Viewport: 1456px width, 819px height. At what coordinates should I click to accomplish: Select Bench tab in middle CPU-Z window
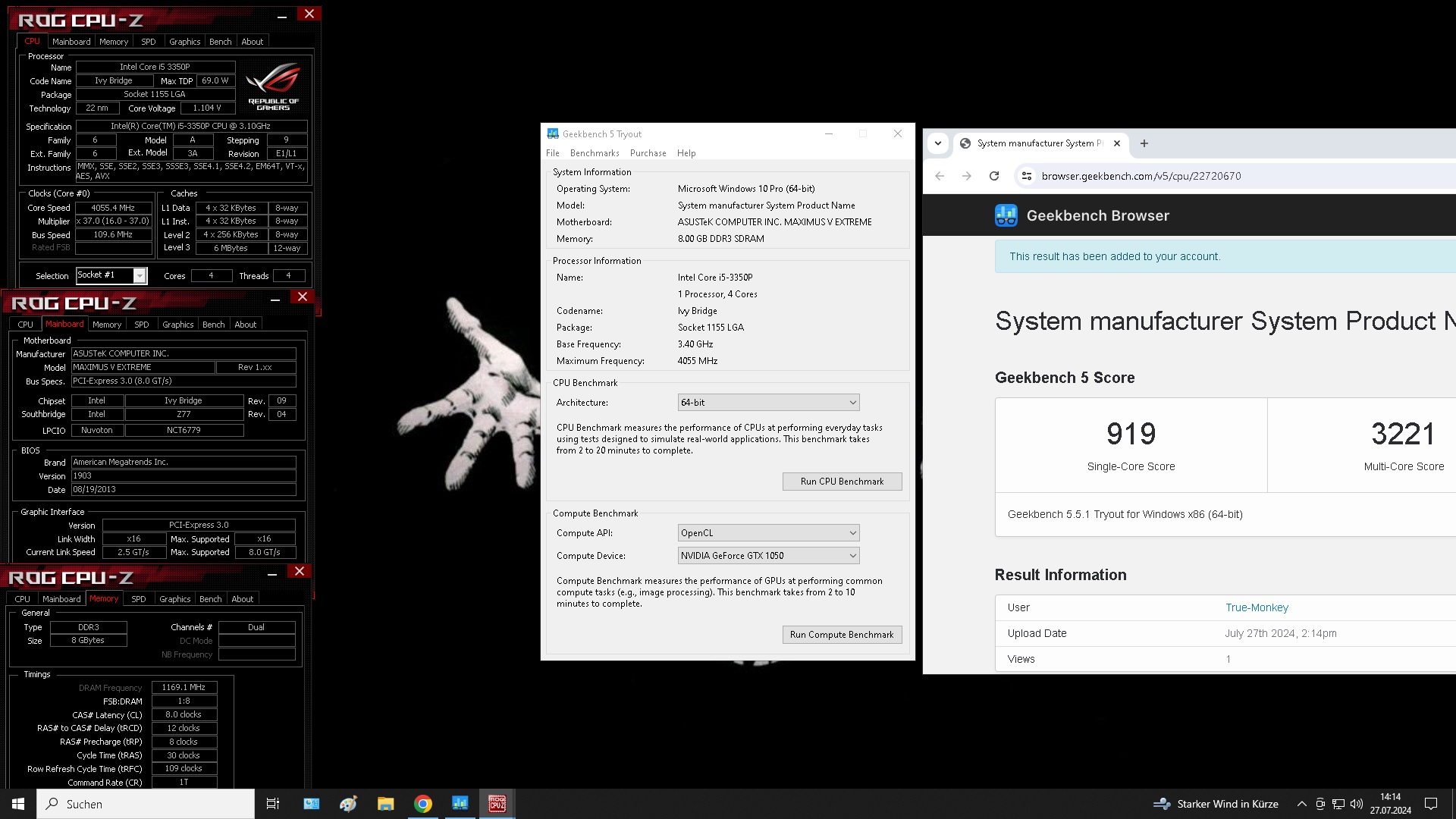click(x=214, y=325)
